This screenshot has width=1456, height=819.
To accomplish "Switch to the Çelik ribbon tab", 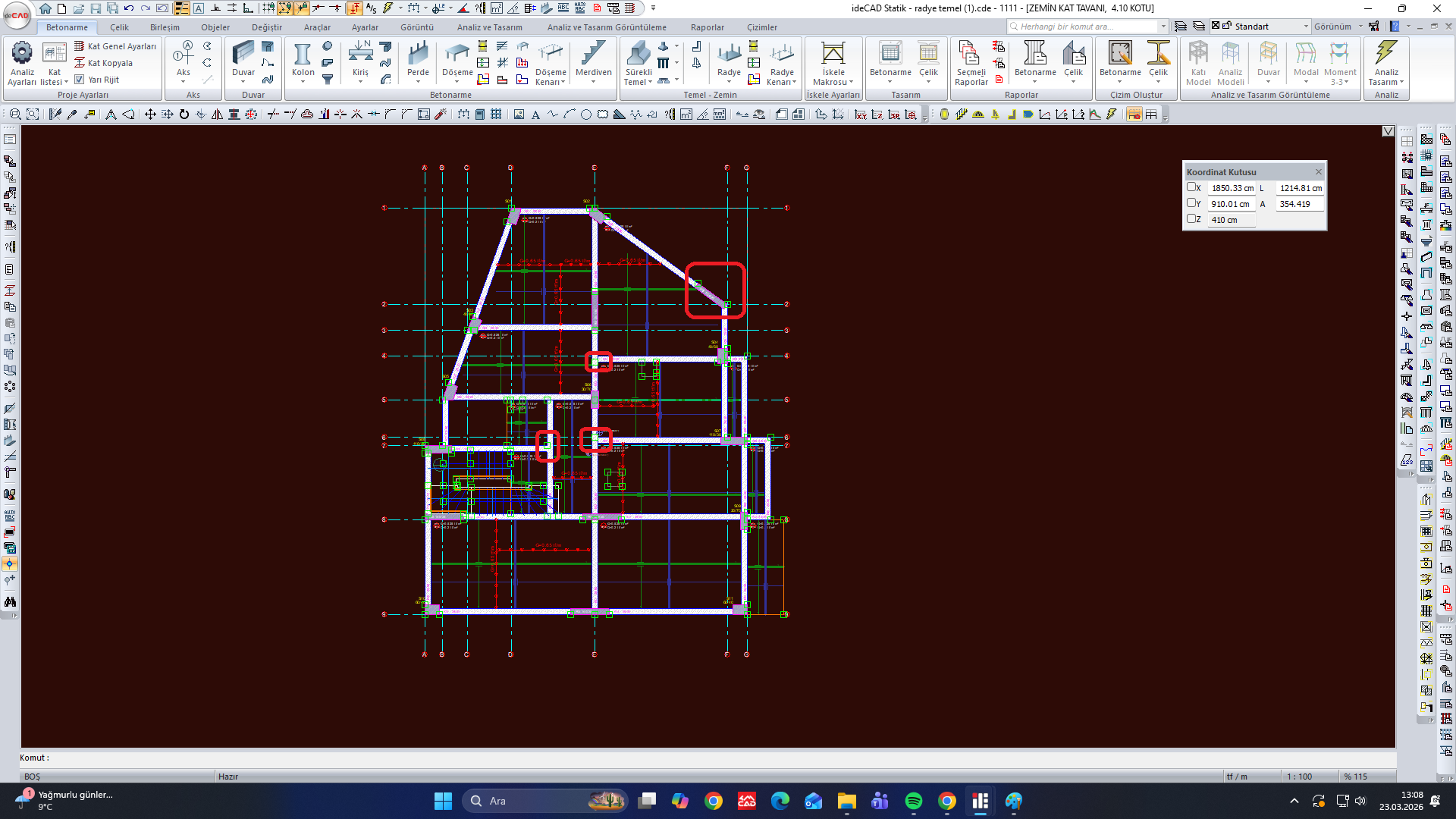I will (119, 27).
